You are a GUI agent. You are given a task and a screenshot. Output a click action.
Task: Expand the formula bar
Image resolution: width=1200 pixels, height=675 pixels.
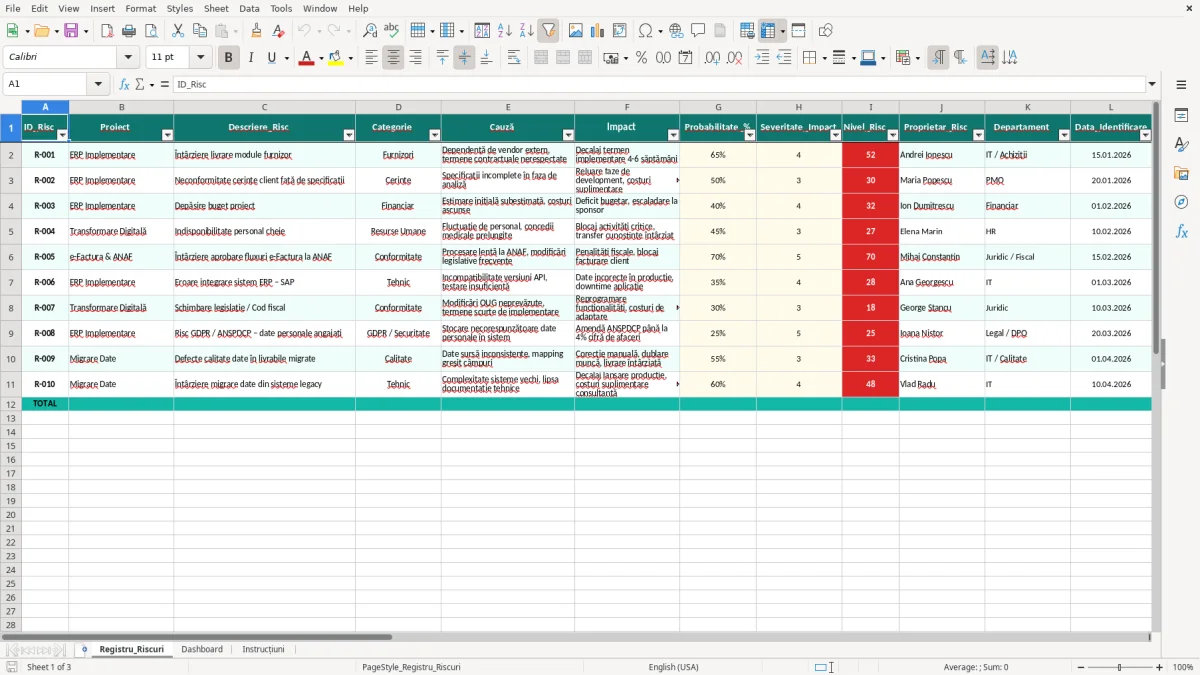(x=1153, y=84)
